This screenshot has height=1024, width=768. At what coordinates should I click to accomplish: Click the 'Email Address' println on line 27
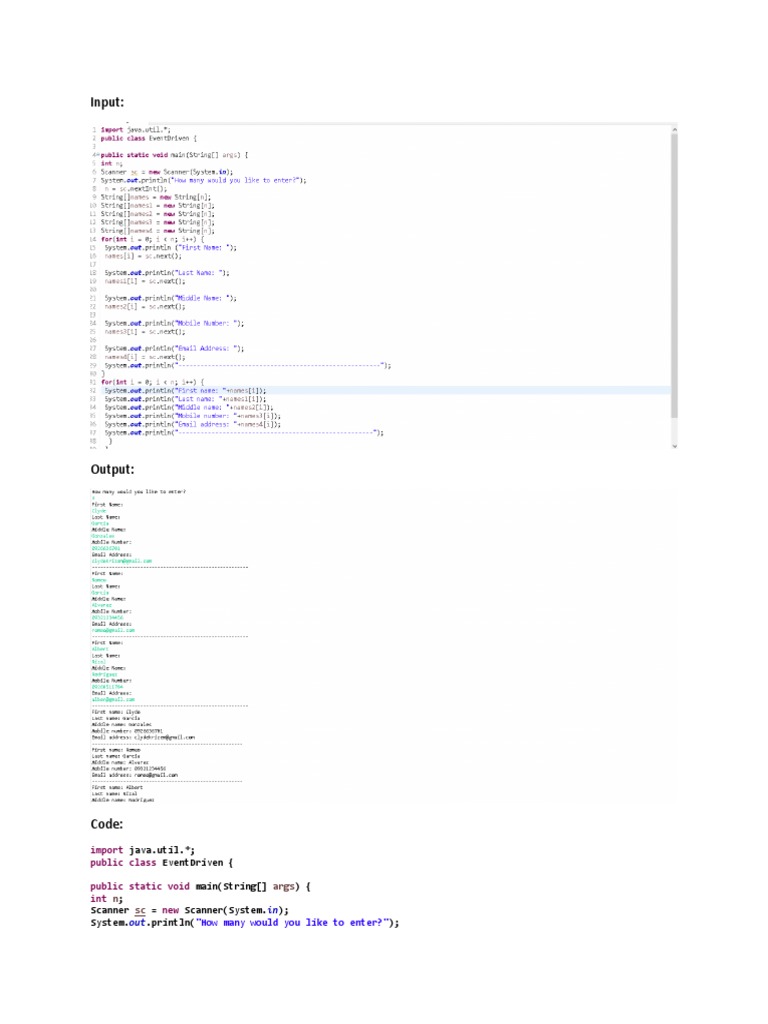[174, 348]
